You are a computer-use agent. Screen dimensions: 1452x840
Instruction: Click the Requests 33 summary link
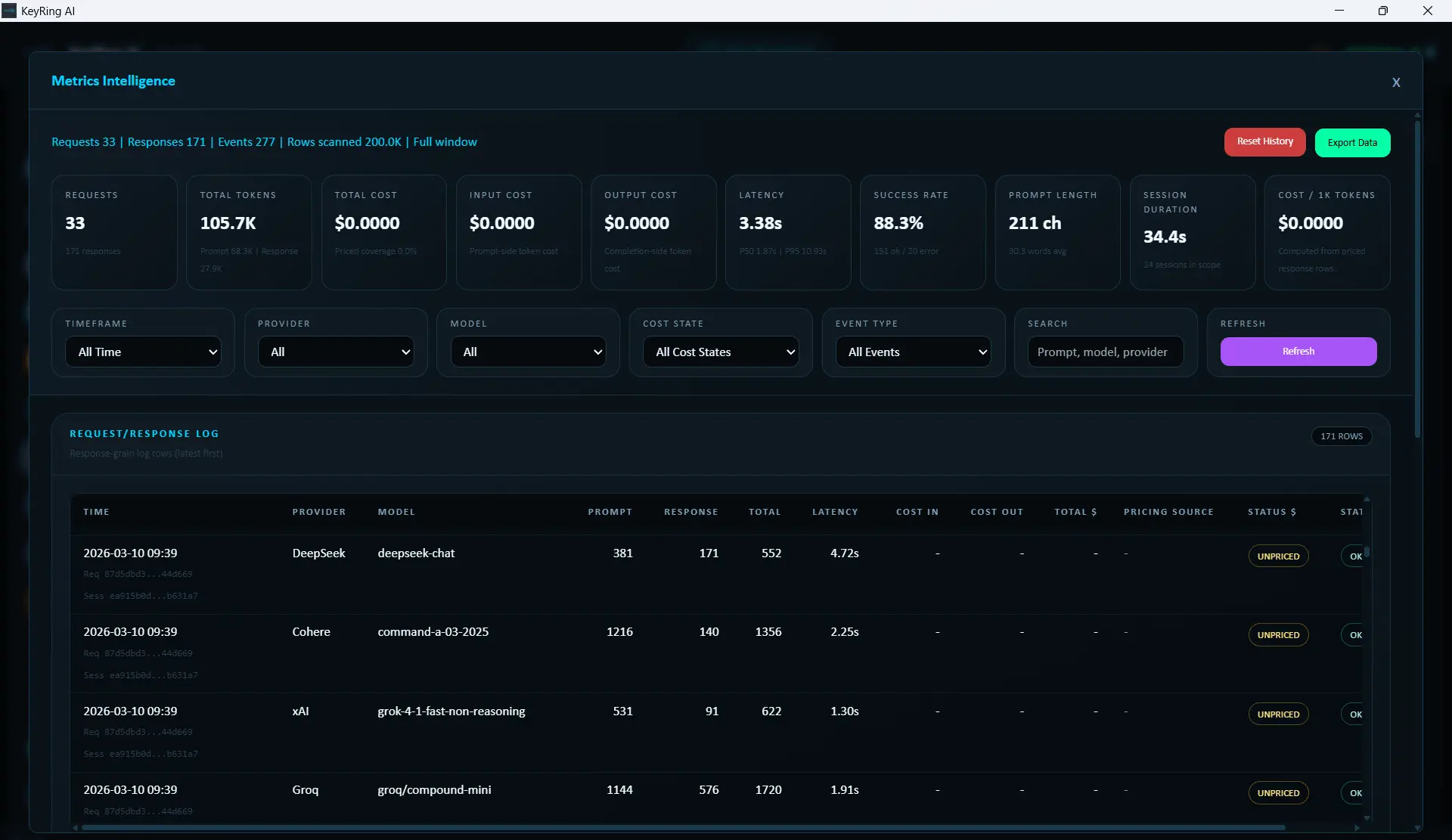[83, 141]
